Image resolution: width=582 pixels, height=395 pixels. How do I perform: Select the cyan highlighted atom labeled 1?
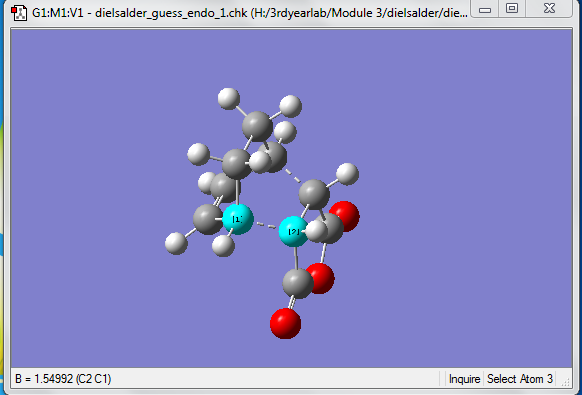(238, 219)
